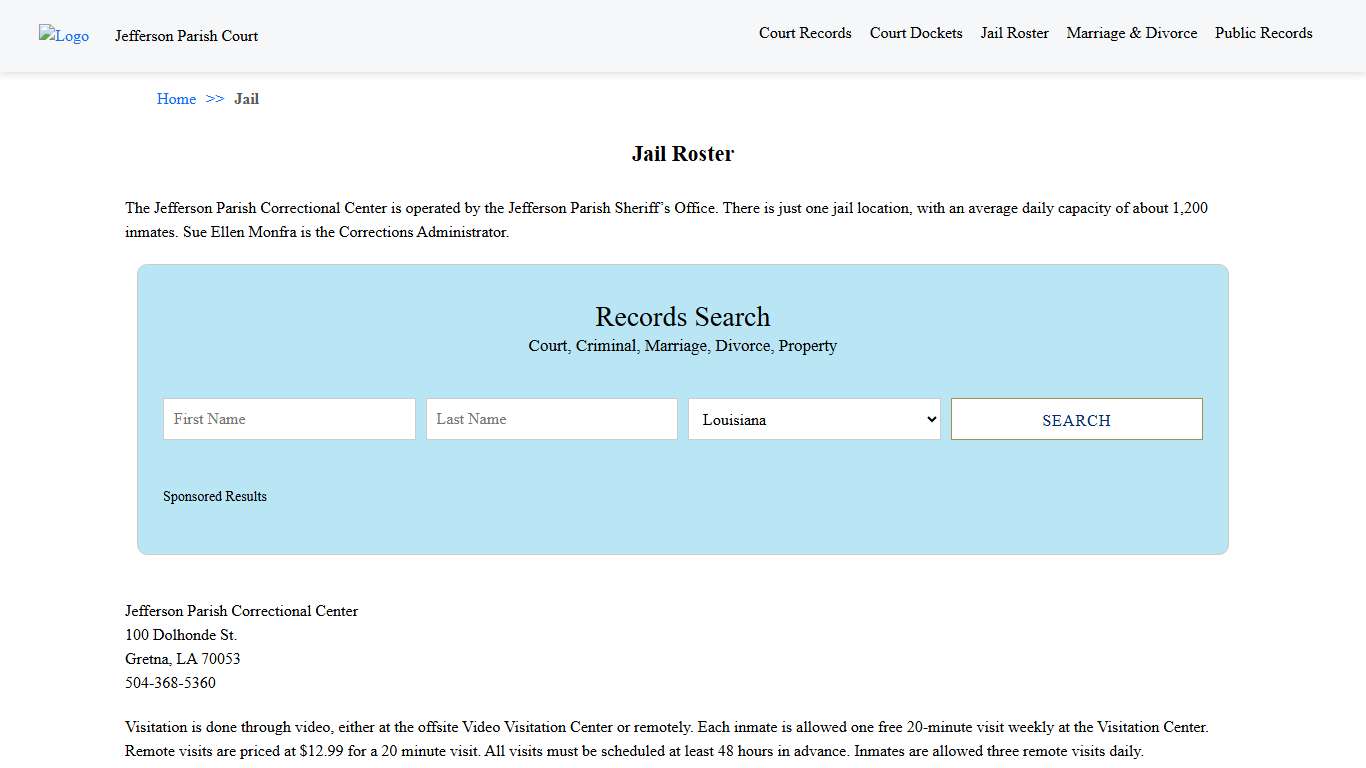Click the Jefferson Parish Court site title
Viewport: 1366px width, 768px height.
186,36
